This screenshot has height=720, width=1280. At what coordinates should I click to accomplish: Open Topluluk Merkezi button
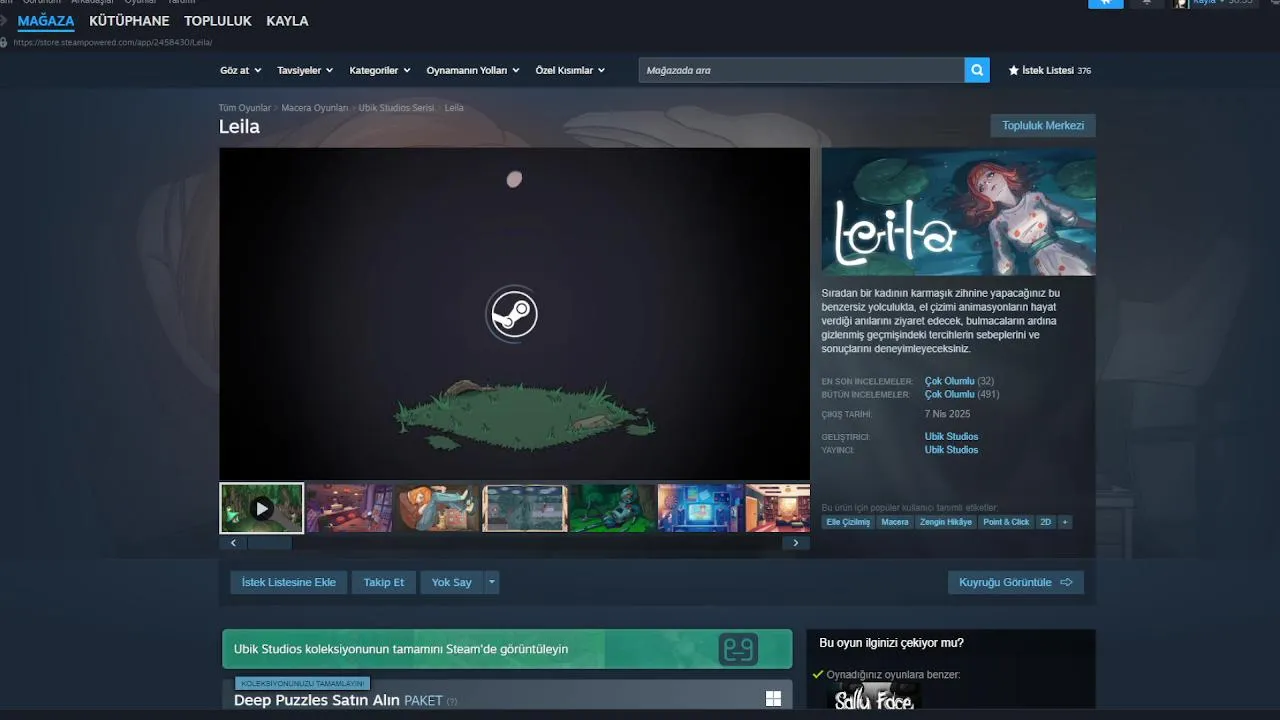click(x=1043, y=125)
